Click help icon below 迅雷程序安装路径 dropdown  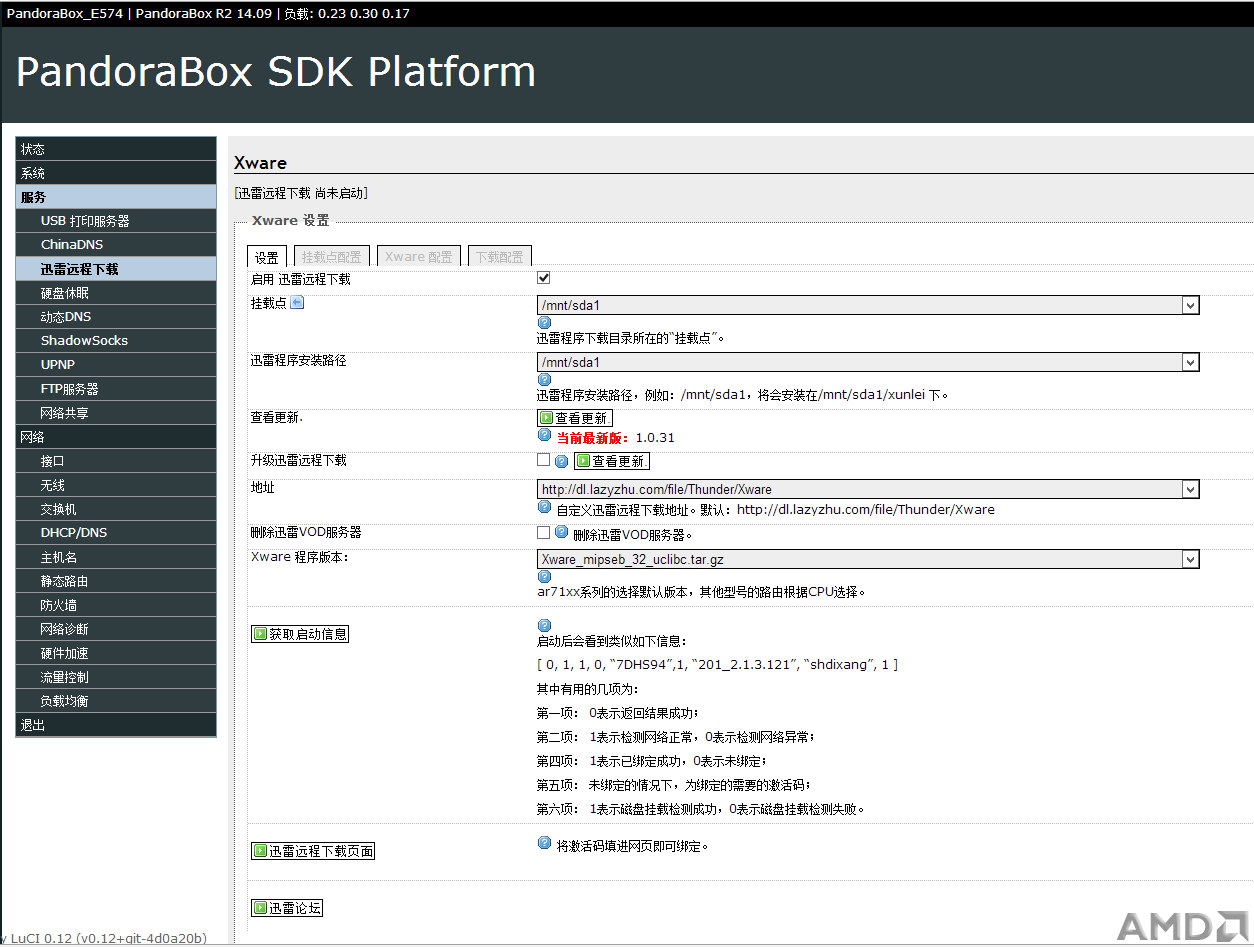click(545, 379)
